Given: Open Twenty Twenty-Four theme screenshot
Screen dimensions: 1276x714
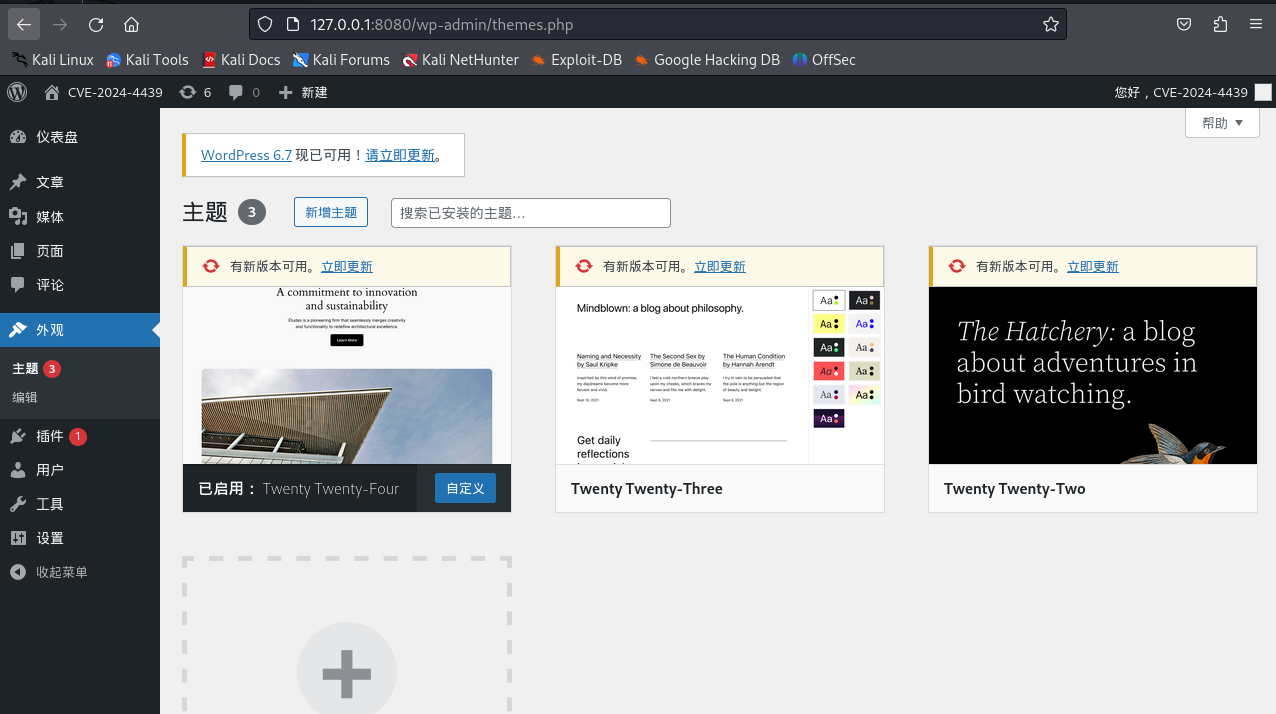Looking at the screenshot, I should 347,375.
